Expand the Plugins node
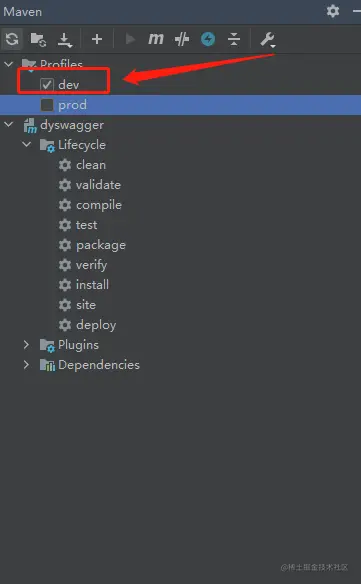This screenshot has height=584, width=361. 26,345
